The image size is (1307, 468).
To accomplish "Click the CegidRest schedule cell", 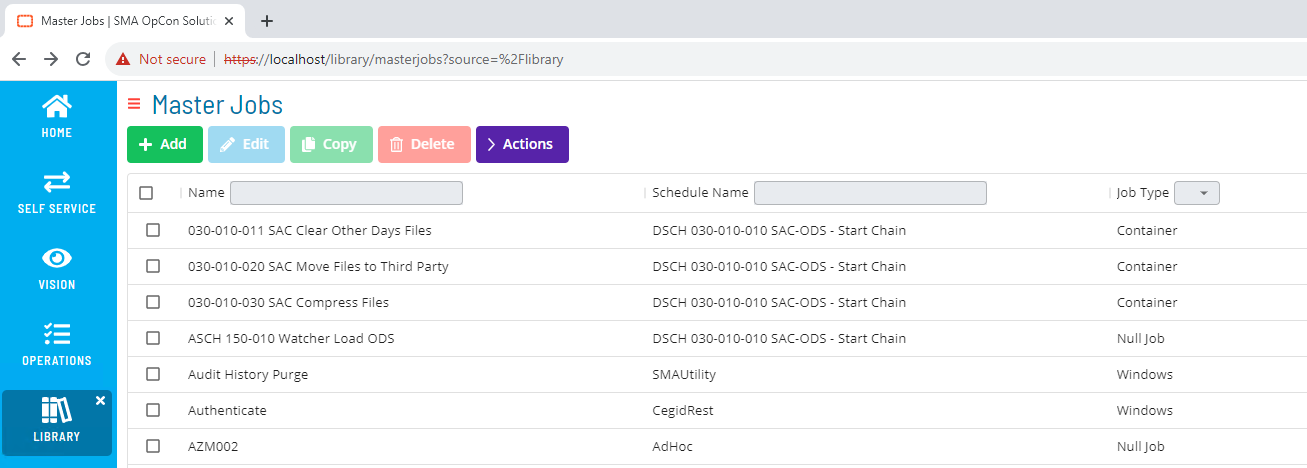I will pyautogui.click(x=683, y=410).
